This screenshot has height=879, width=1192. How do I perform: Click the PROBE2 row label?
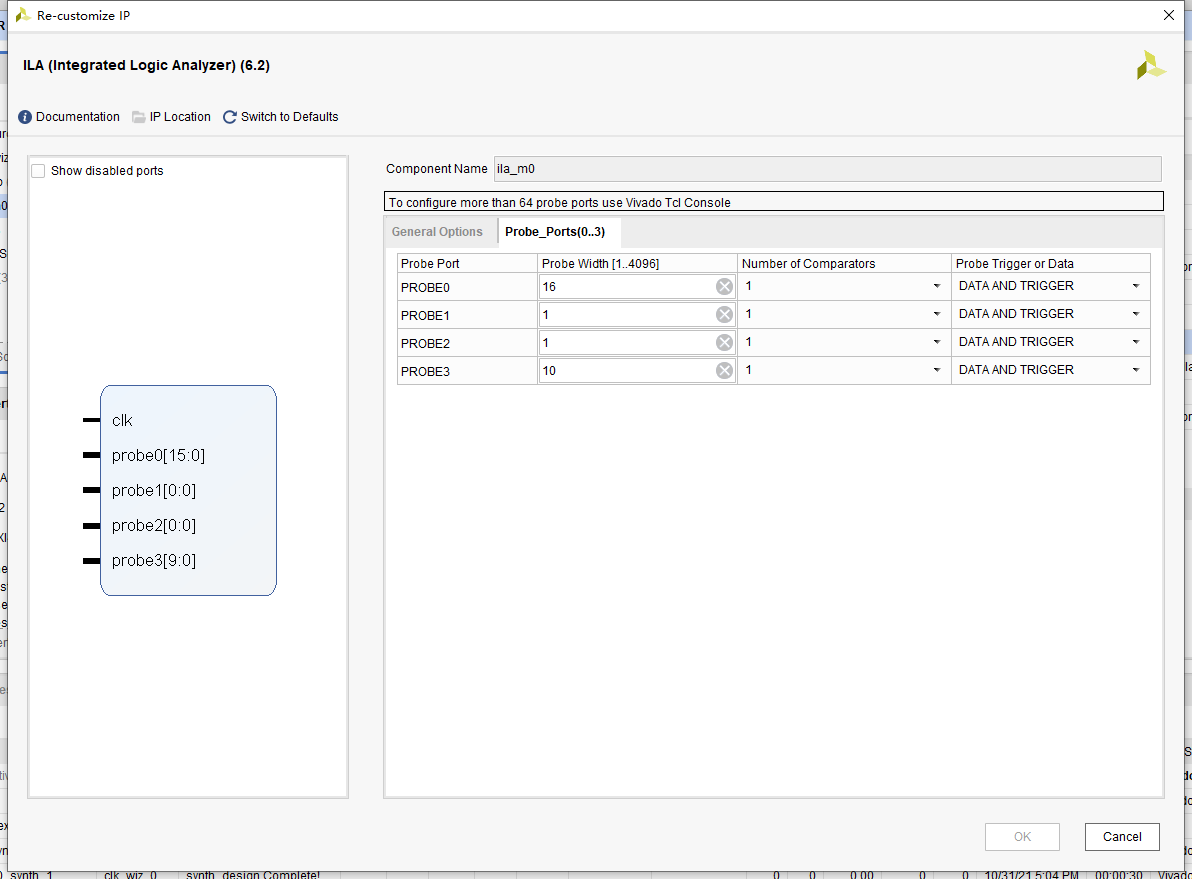point(426,344)
